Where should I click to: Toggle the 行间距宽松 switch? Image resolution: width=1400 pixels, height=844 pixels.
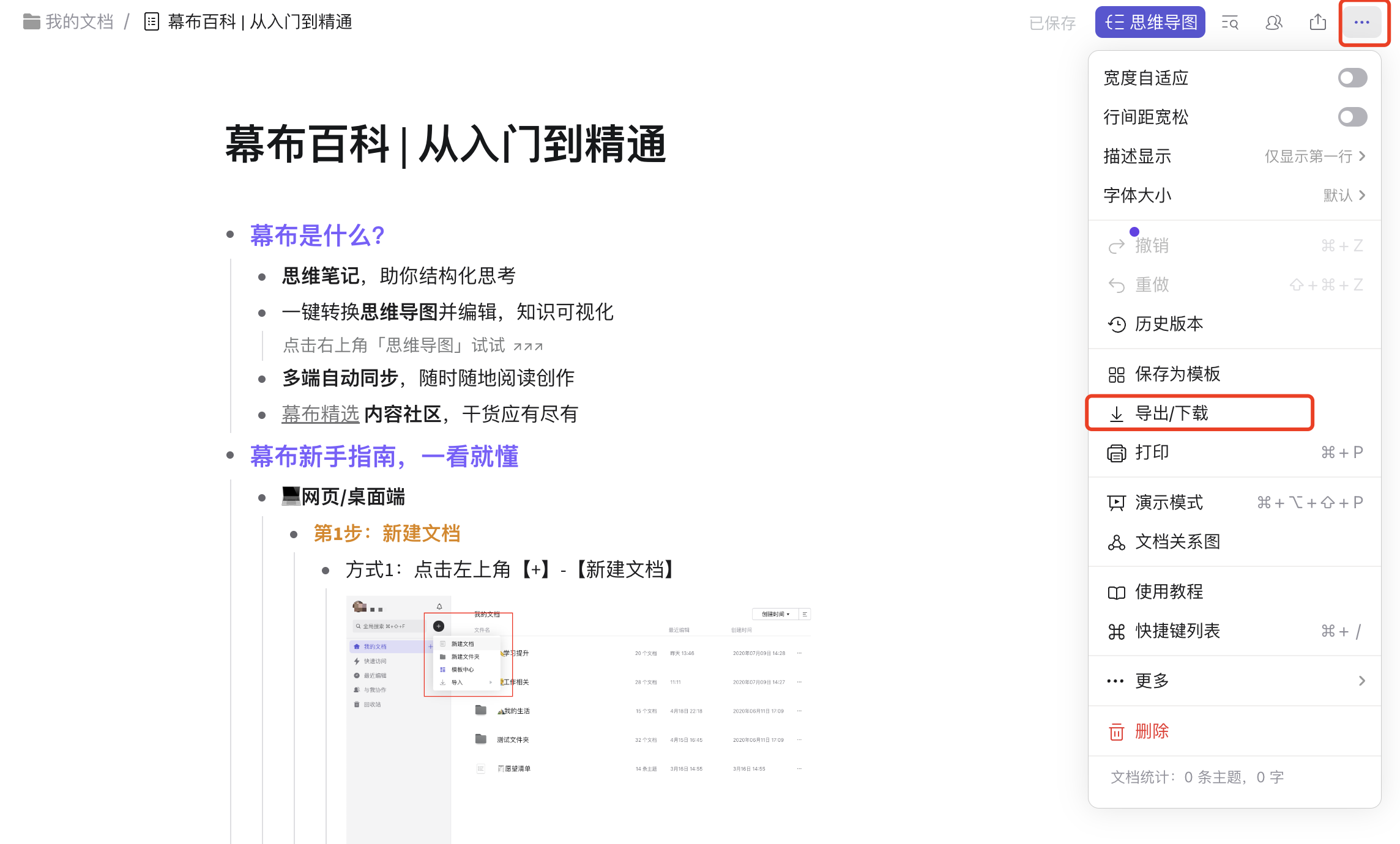tap(1352, 117)
